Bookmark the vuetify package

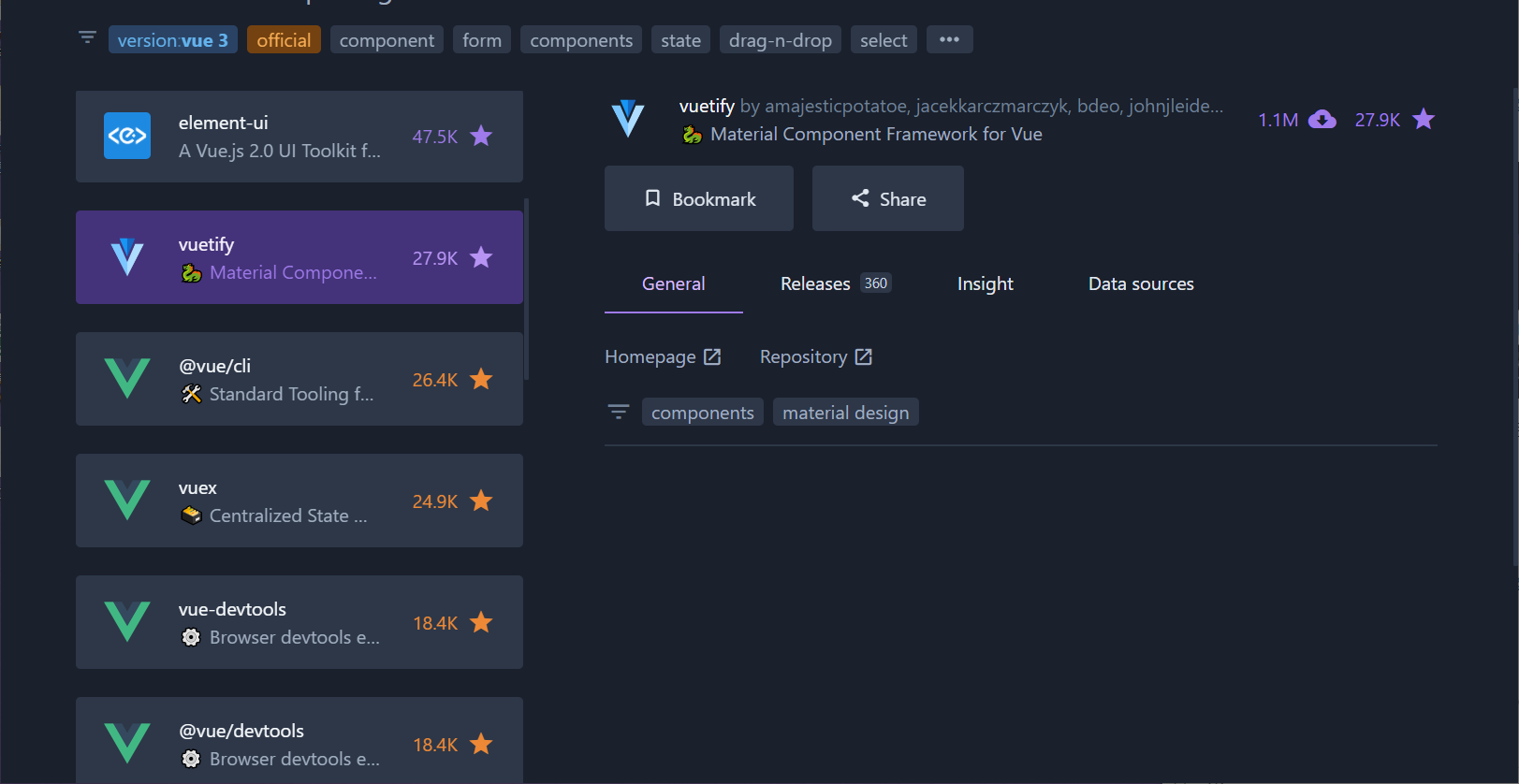(x=699, y=198)
